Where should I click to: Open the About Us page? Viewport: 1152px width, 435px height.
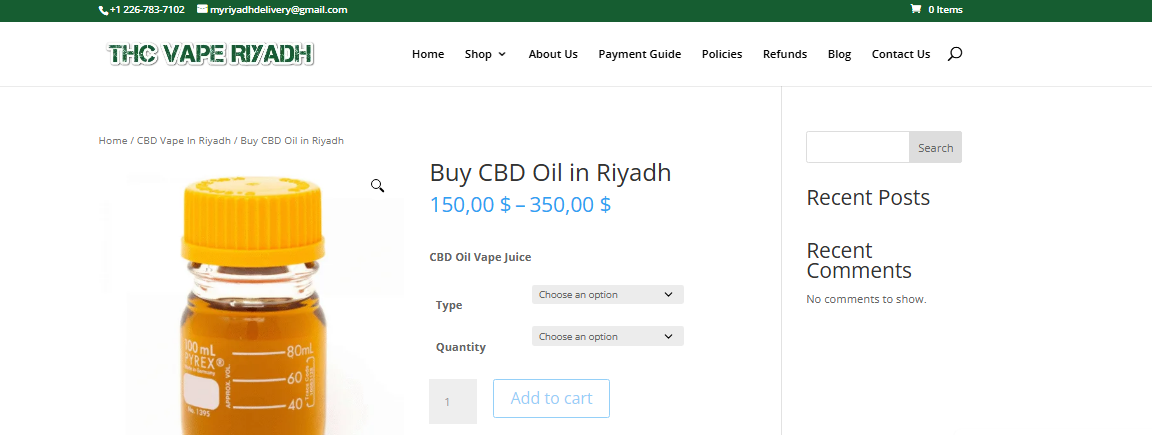[x=553, y=54]
